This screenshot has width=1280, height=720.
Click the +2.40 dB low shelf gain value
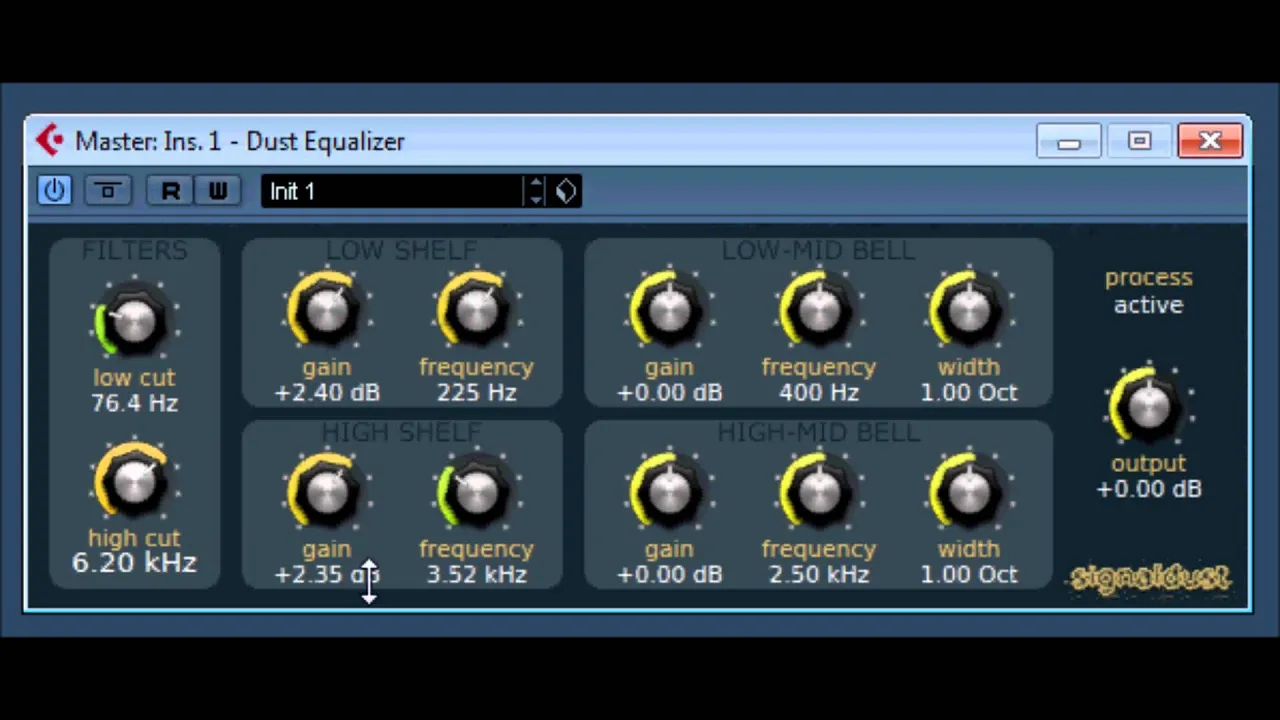[326, 393]
